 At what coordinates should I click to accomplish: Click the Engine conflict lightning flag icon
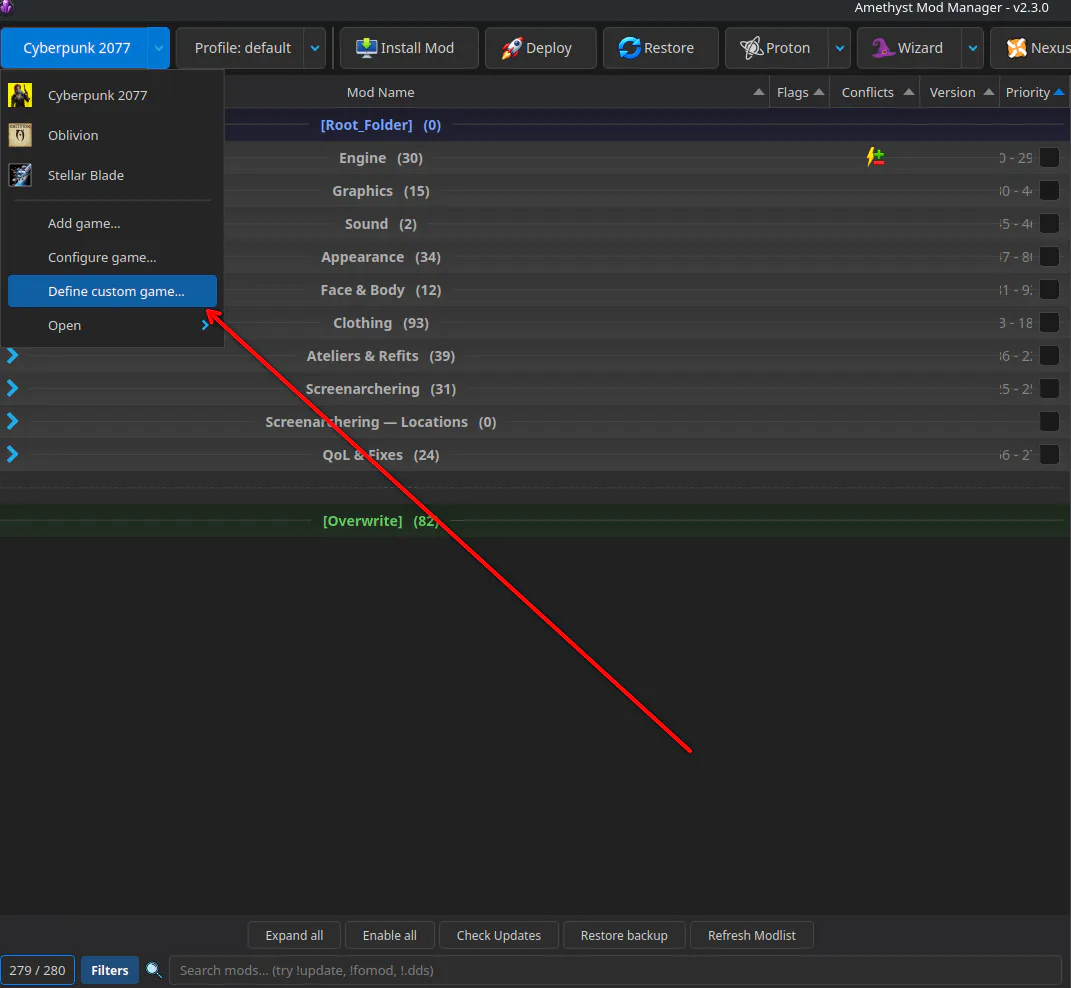(x=875, y=157)
